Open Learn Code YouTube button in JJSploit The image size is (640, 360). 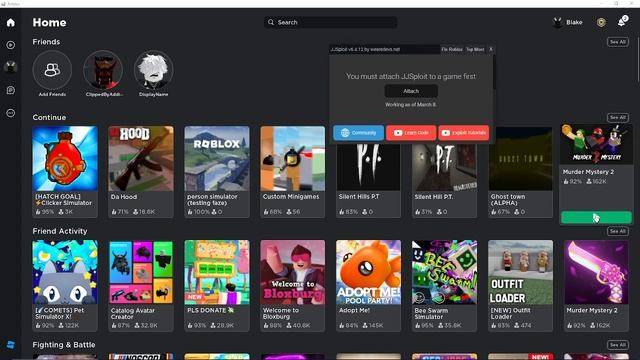[x=411, y=133]
